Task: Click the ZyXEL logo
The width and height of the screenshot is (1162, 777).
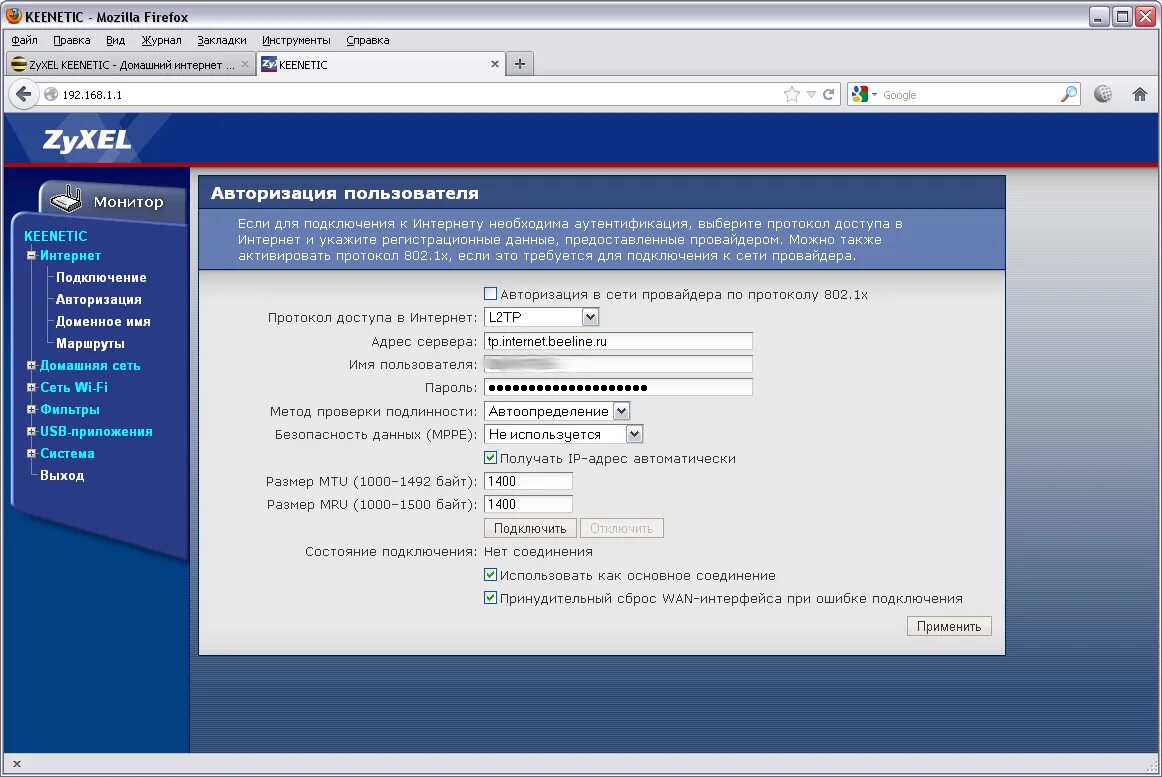Action: tap(87, 140)
